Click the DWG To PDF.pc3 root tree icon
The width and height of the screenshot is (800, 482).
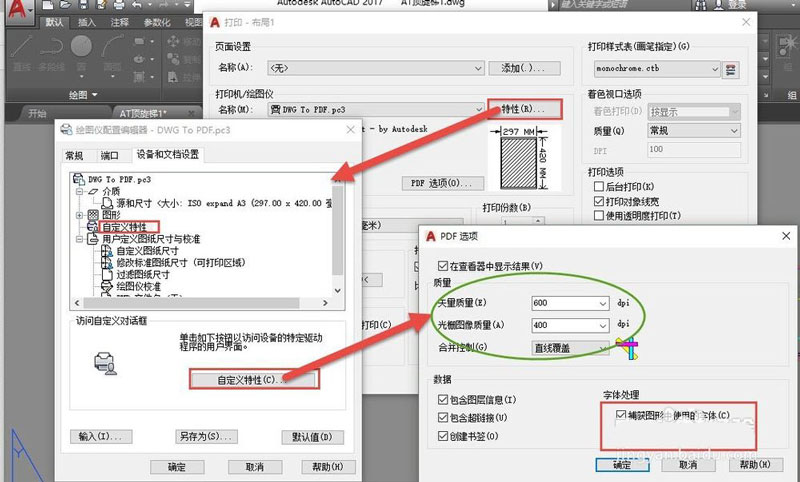point(79,179)
